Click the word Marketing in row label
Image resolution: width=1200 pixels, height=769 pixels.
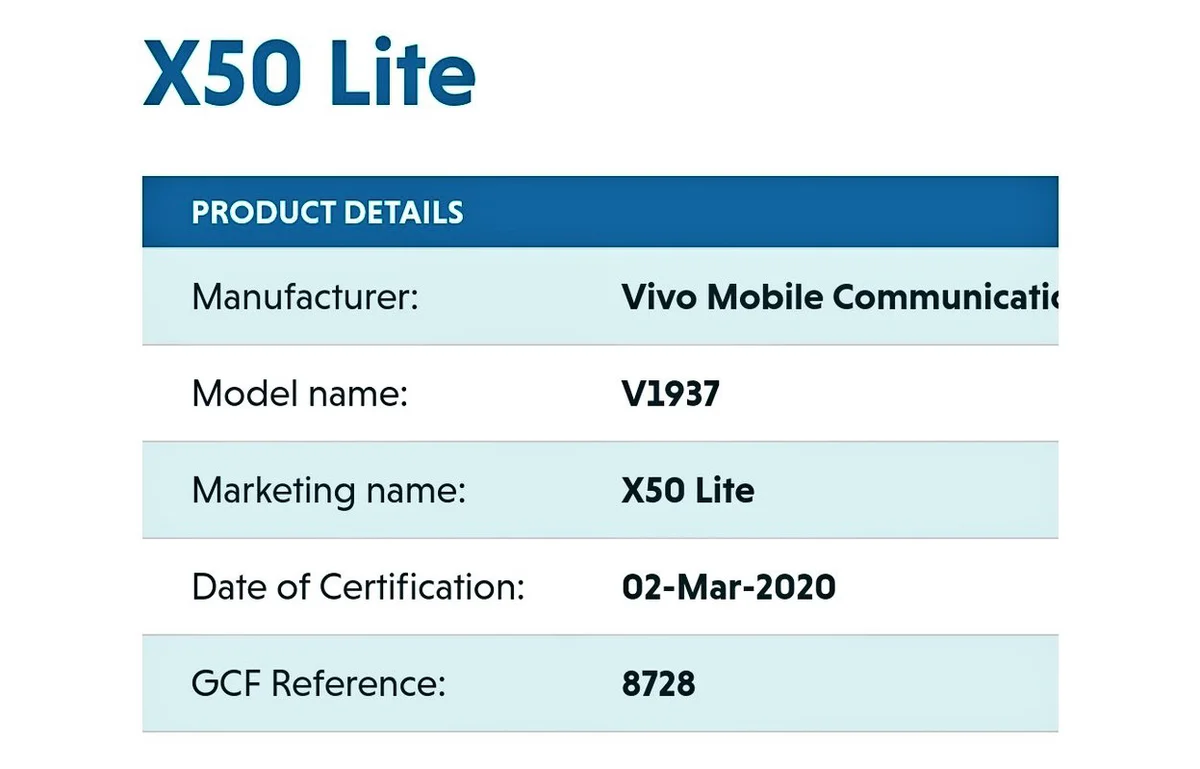pyautogui.click(x=273, y=491)
